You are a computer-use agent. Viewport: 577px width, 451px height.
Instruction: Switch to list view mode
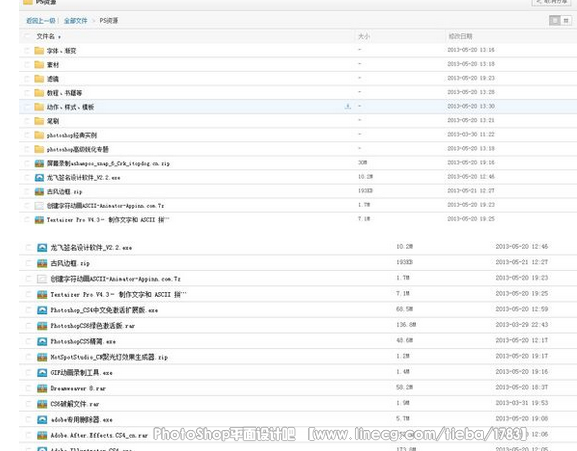click(x=554, y=21)
